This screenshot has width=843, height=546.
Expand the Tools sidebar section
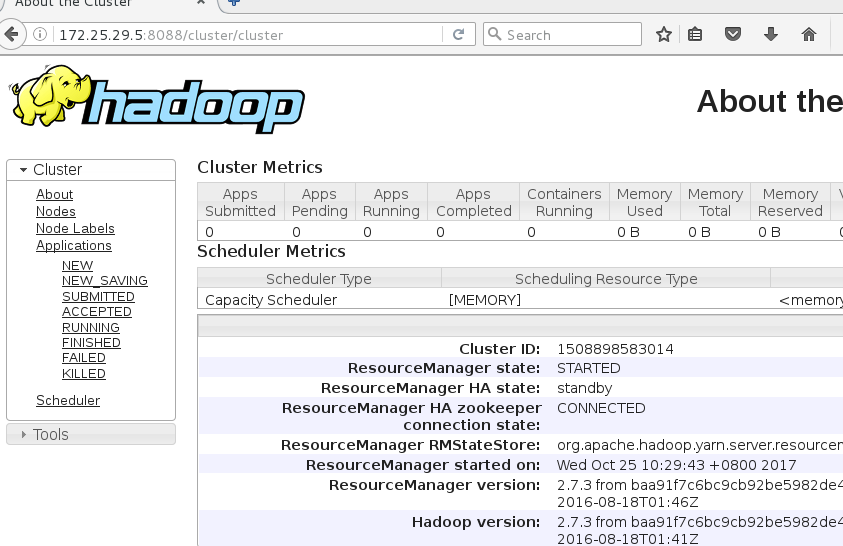[x=91, y=434]
